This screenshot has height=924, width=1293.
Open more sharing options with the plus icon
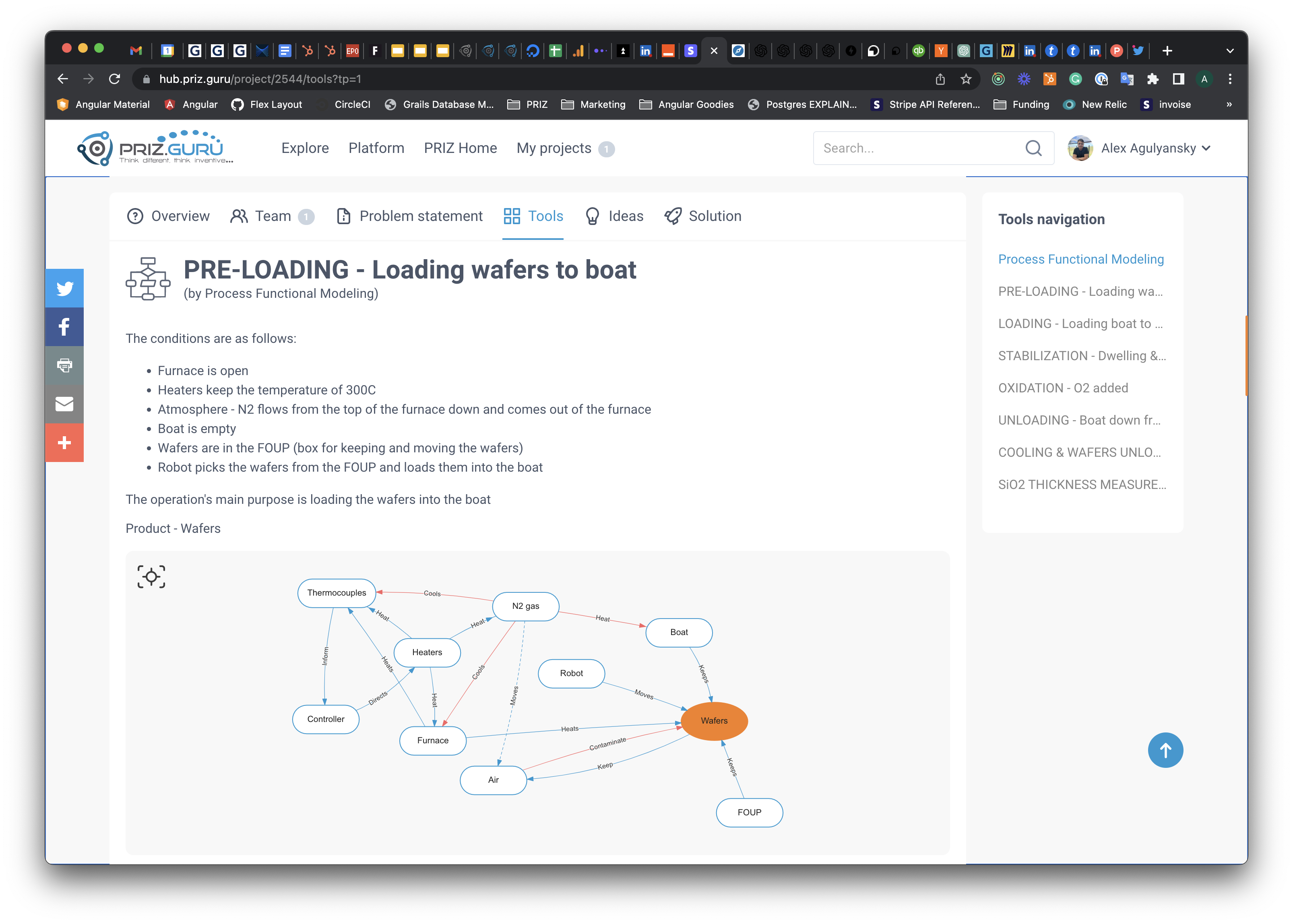64,443
